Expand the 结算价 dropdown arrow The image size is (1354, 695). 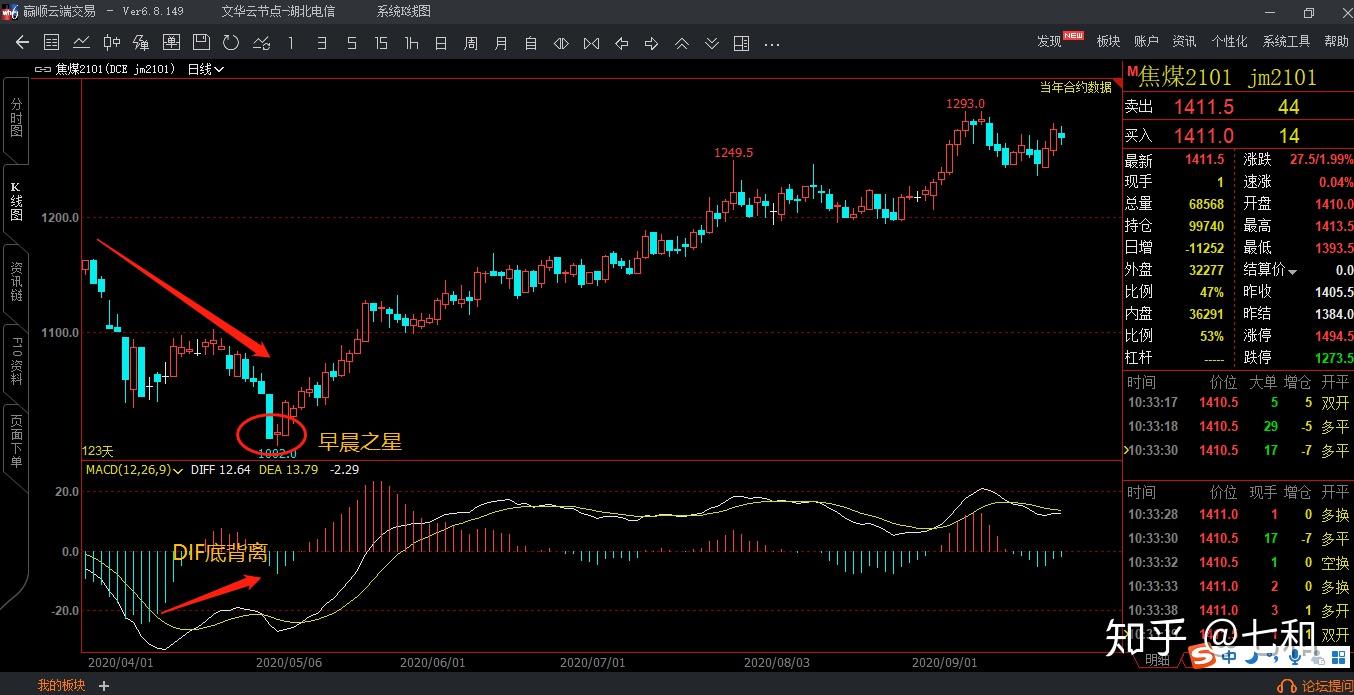pyautogui.click(x=1292, y=272)
